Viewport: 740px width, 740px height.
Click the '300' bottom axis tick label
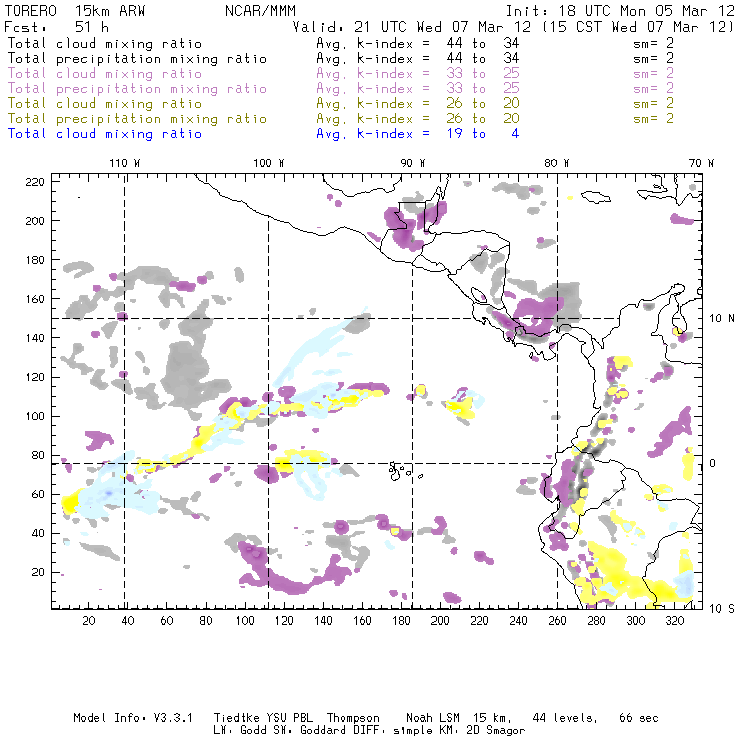click(x=636, y=621)
